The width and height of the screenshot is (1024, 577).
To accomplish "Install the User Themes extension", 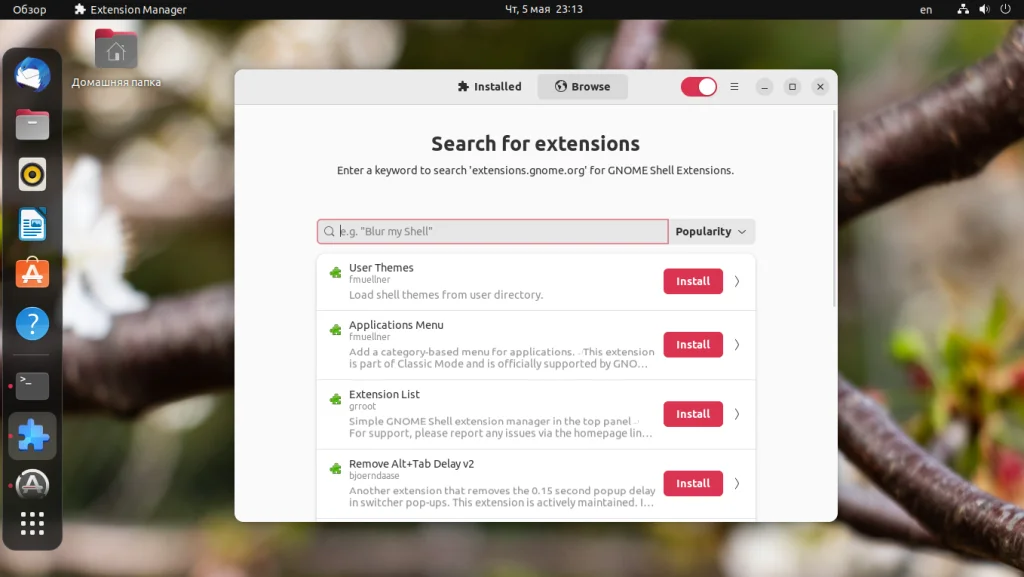I will click(x=693, y=281).
